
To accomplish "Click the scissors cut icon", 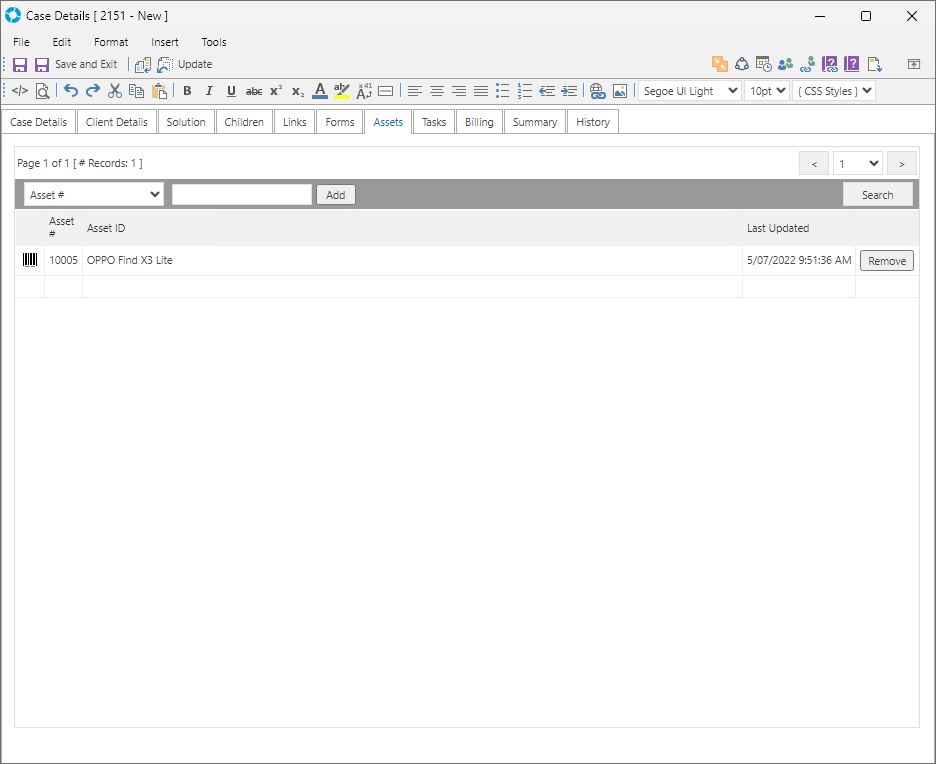I will tap(115, 91).
